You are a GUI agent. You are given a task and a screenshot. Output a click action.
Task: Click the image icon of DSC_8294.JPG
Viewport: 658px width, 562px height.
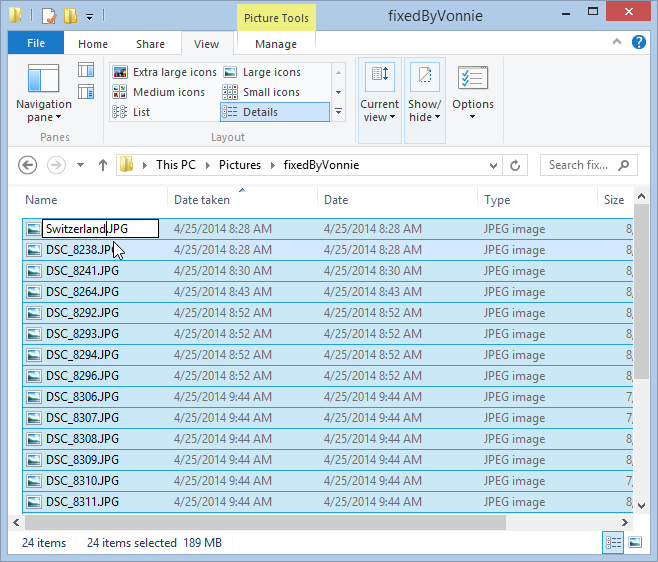pos(34,355)
